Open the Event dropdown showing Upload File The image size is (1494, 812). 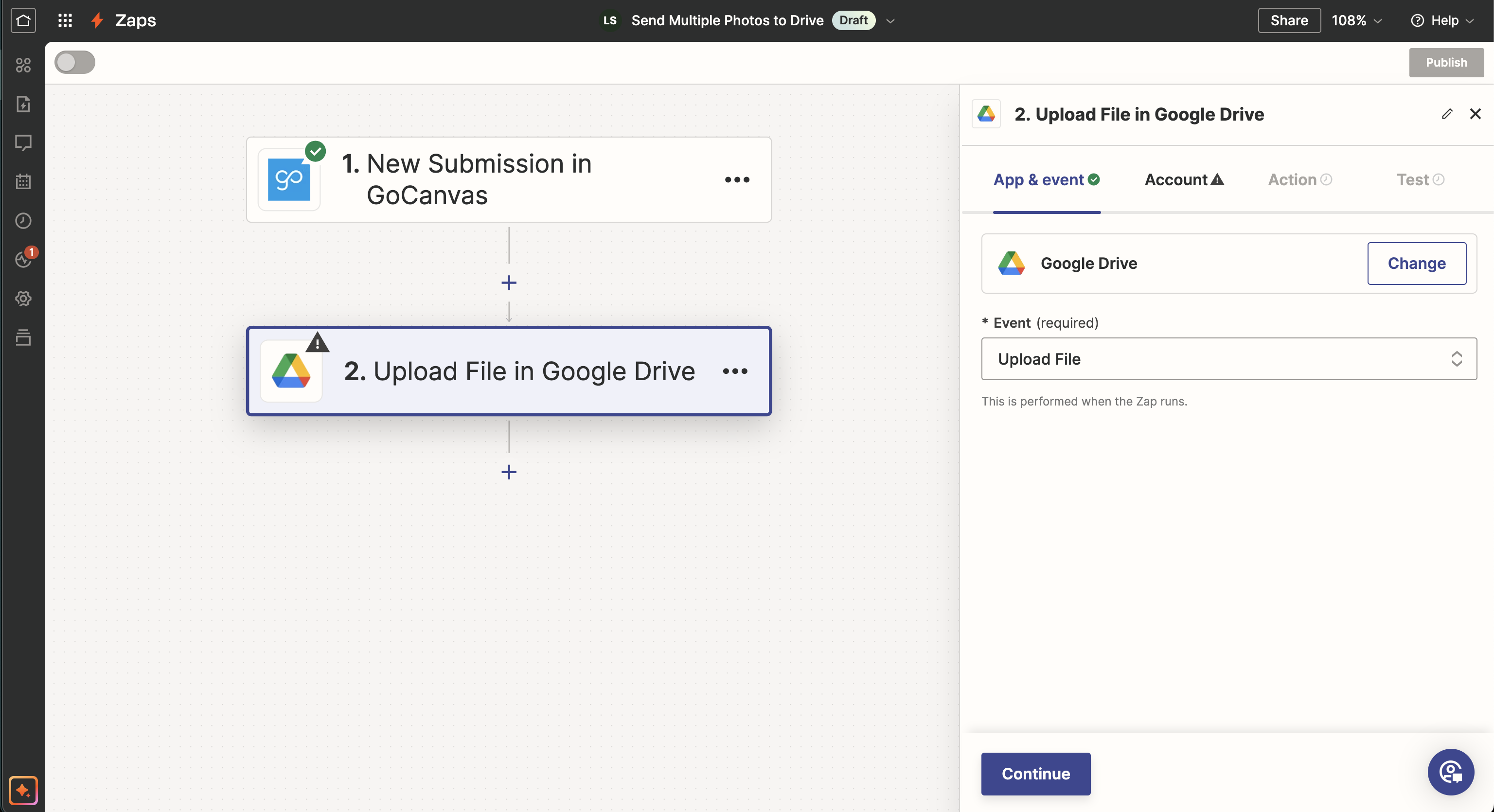1229,359
